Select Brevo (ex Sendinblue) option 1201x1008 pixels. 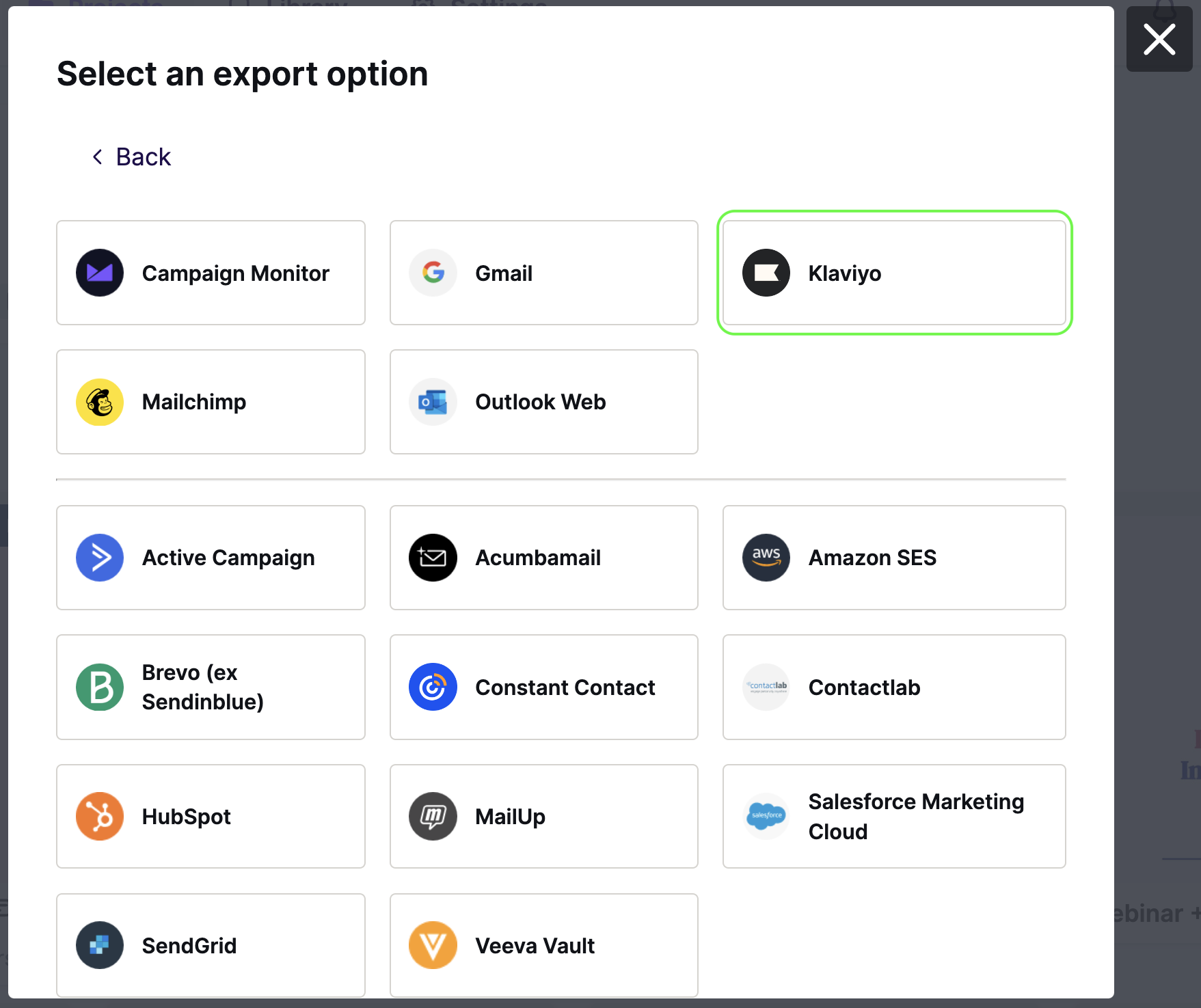[x=211, y=687]
